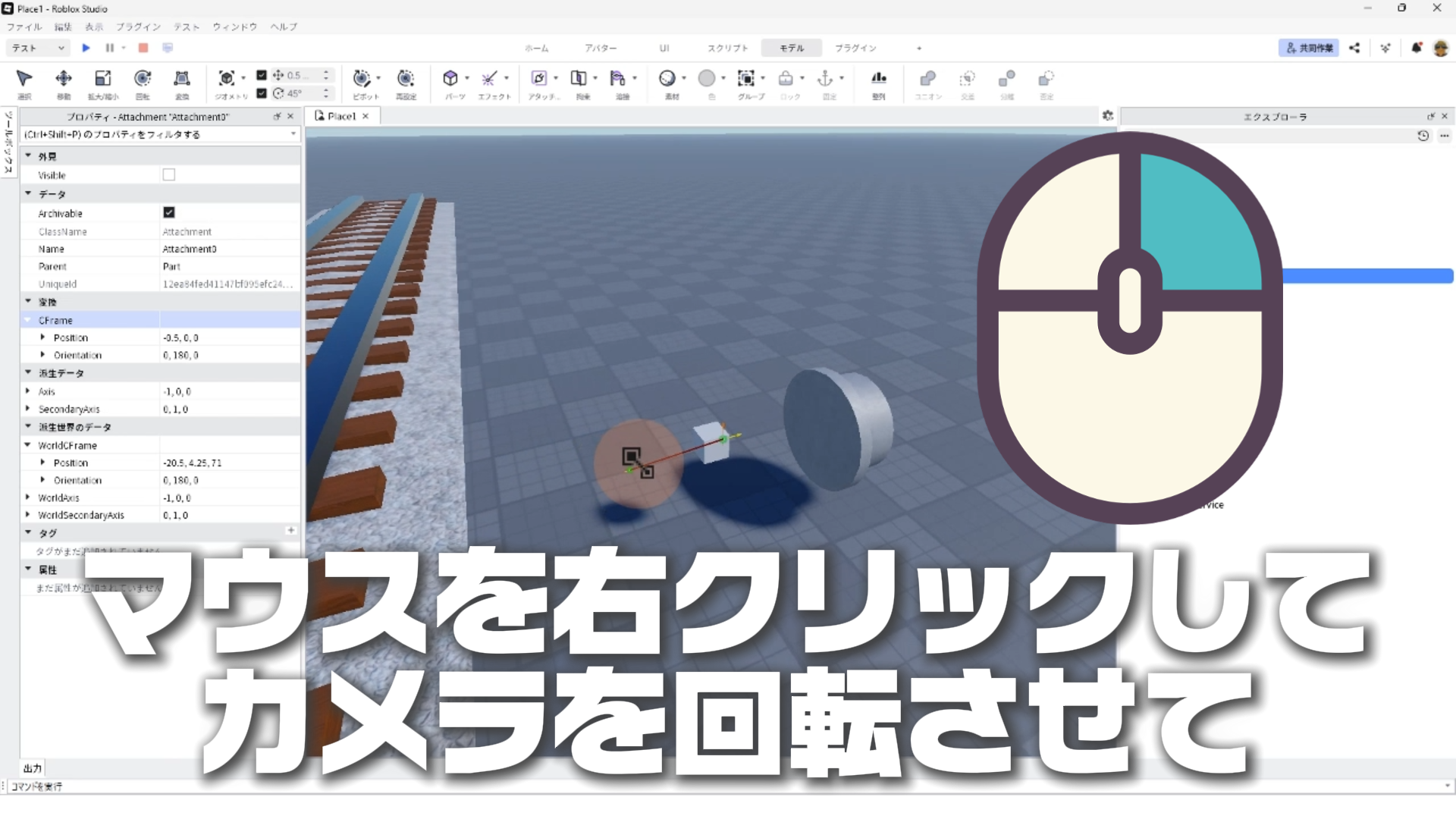Viewport: 1456px width, 819px height.
Task: Click the Material sphere icon
Action: (x=667, y=79)
